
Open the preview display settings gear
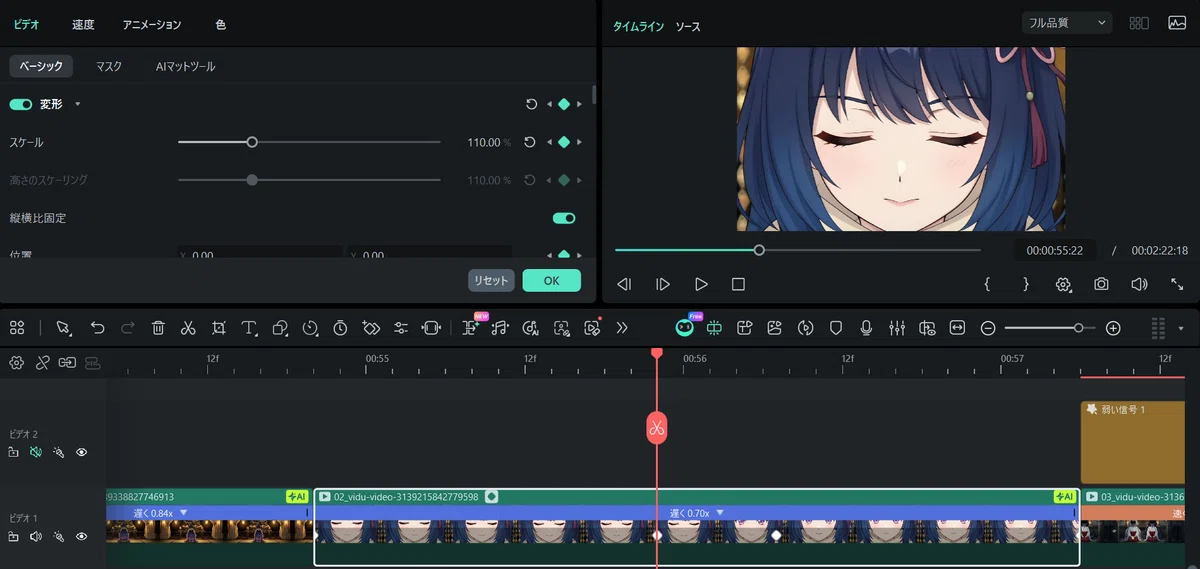pos(1063,284)
